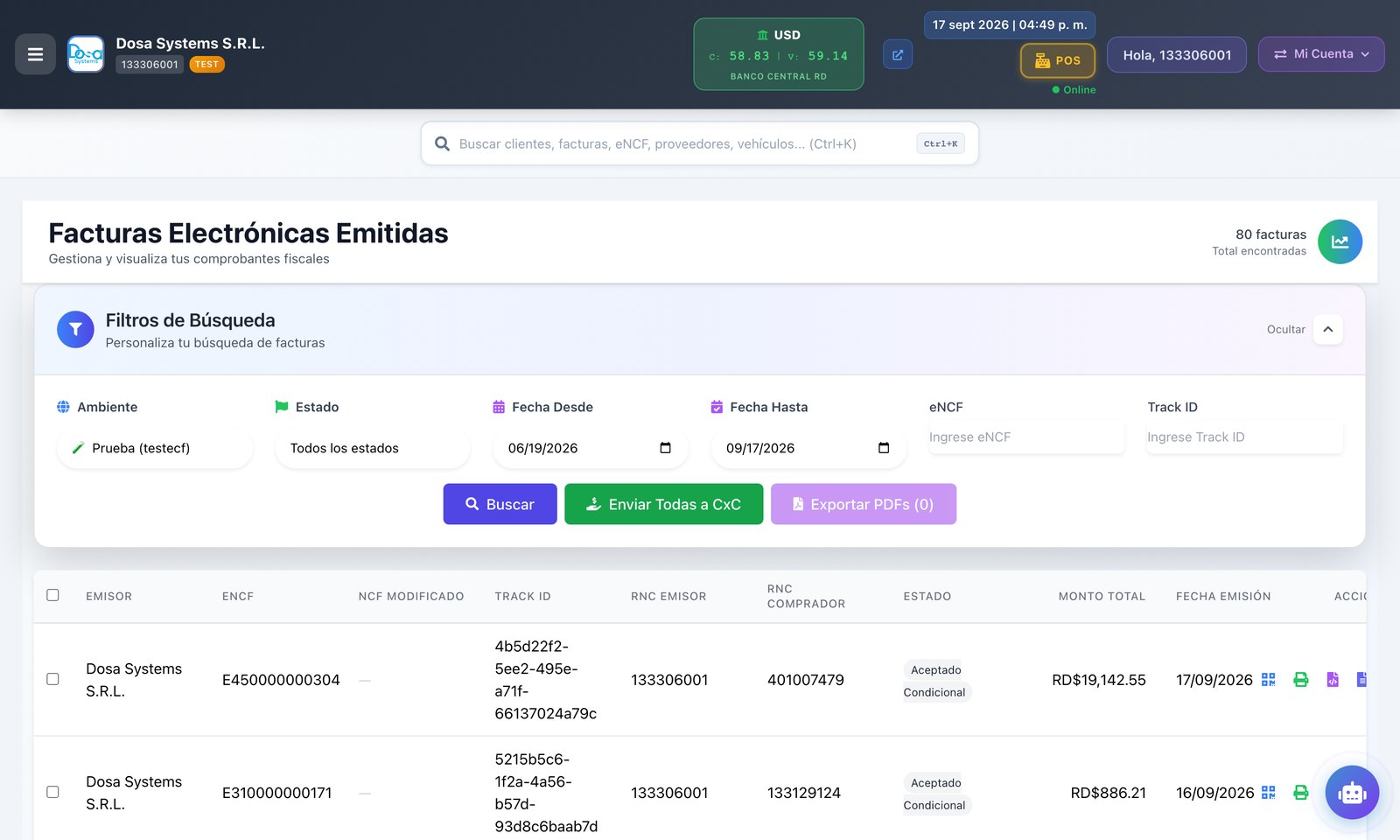Click the funnel filter icon

(75, 330)
